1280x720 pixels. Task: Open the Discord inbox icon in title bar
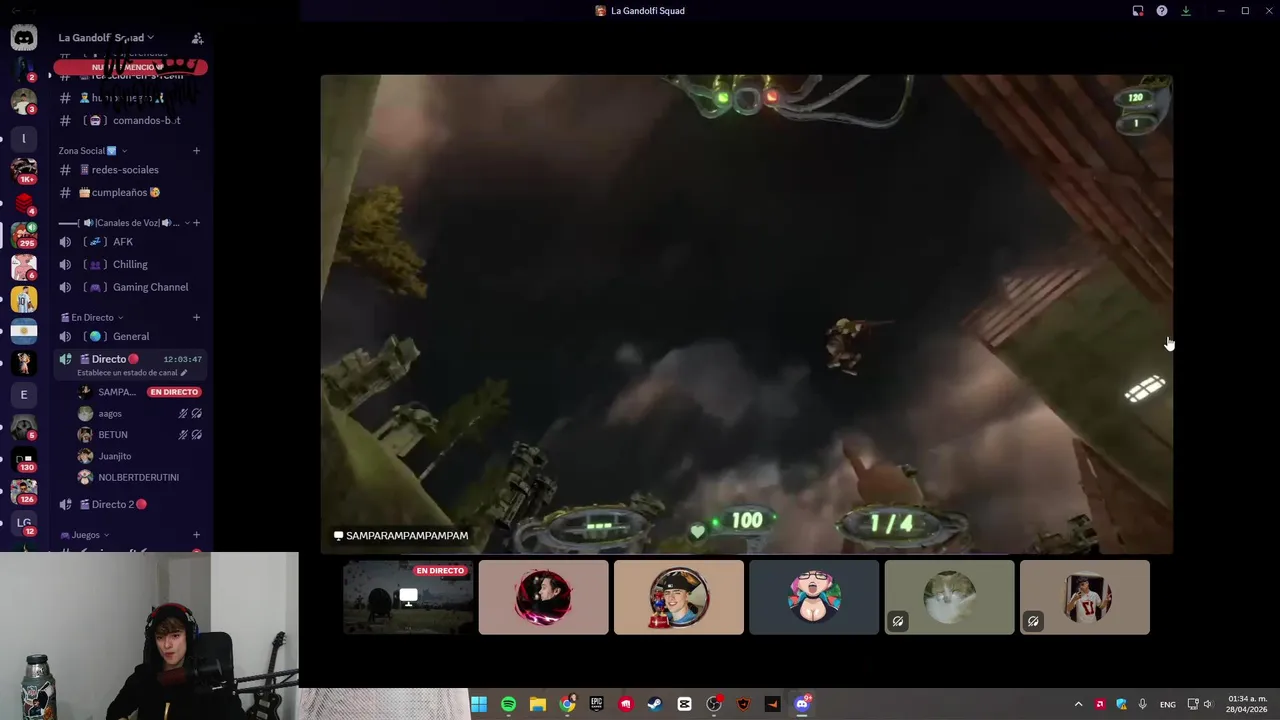pyautogui.click(x=1138, y=11)
